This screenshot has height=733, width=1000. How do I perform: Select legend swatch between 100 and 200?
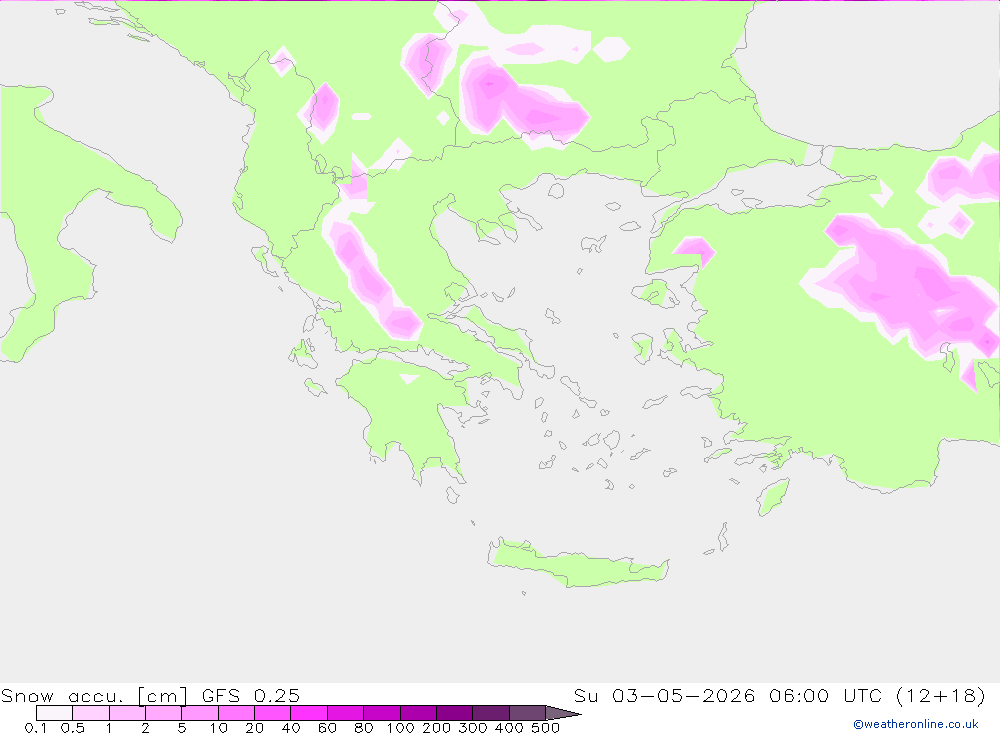[418, 713]
